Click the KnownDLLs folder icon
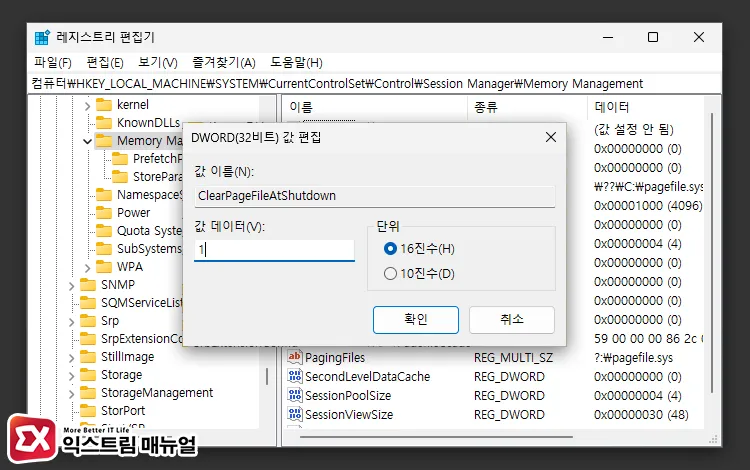The width and height of the screenshot is (750, 470). point(104,123)
